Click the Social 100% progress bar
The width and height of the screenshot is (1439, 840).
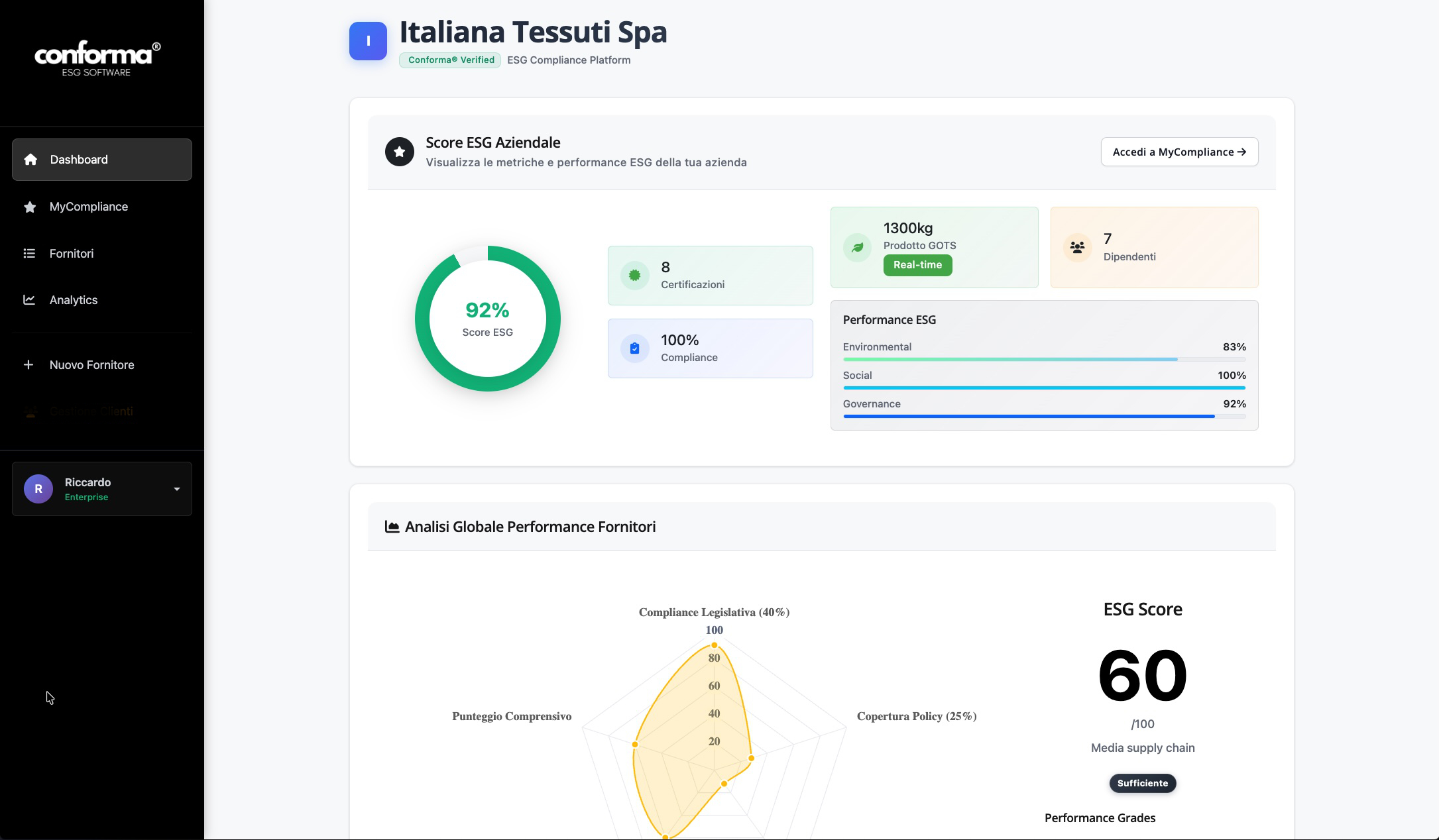1044,388
